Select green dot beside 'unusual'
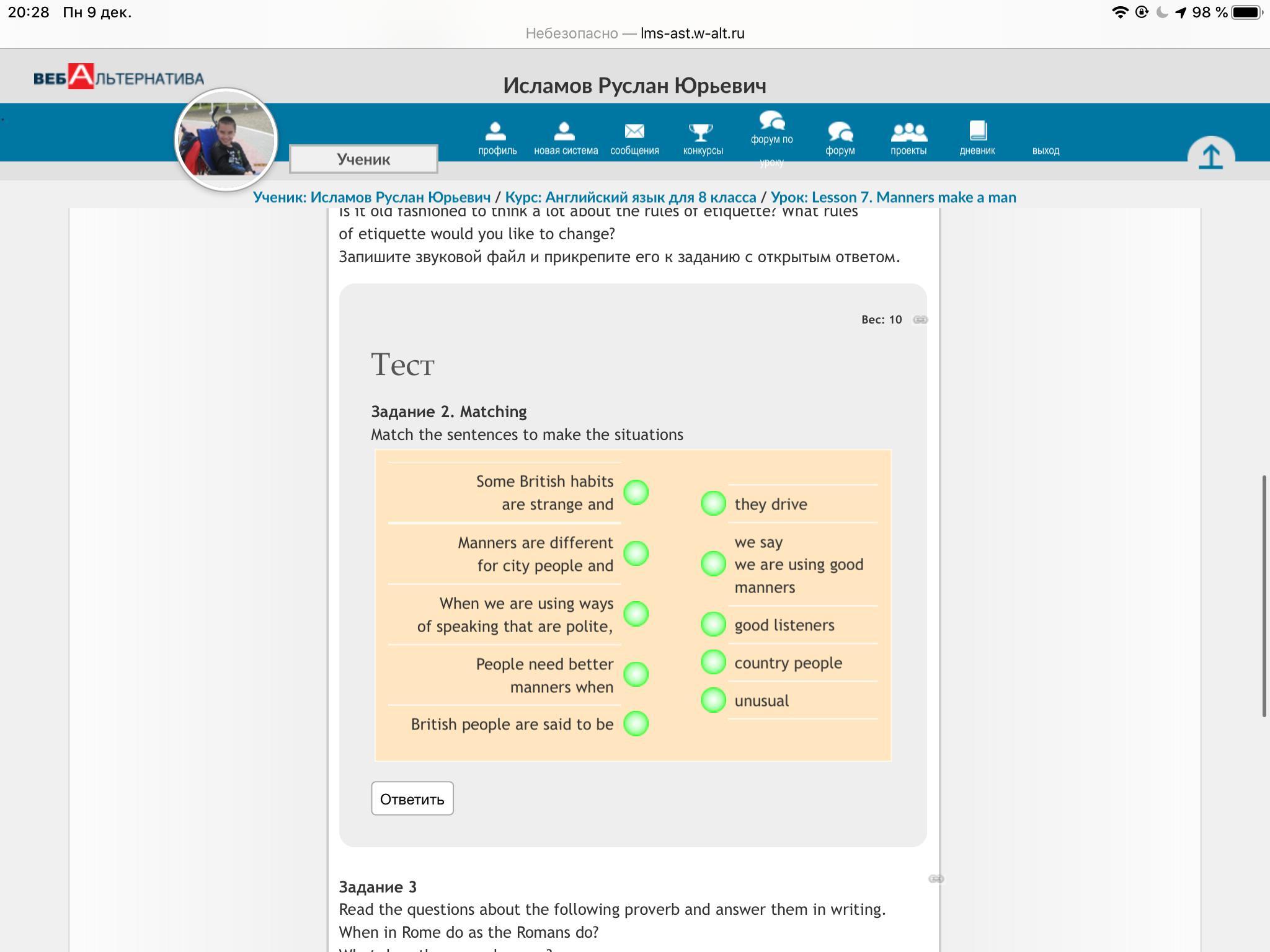Screen dimensions: 1270x952 click(713, 700)
